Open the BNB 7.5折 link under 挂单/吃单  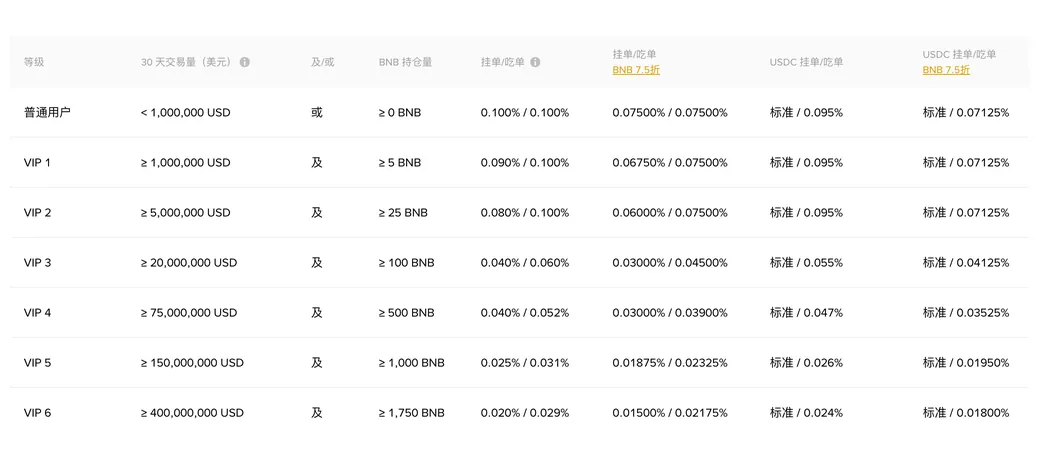(636, 70)
